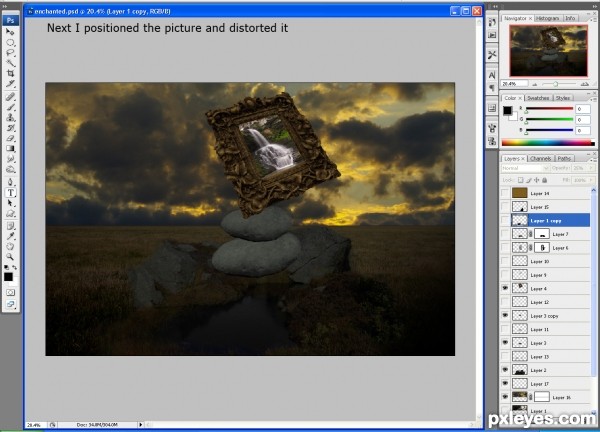The height and width of the screenshot is (432, 600).
Task: Open the Navigator panel options menu
Action: 594,18
